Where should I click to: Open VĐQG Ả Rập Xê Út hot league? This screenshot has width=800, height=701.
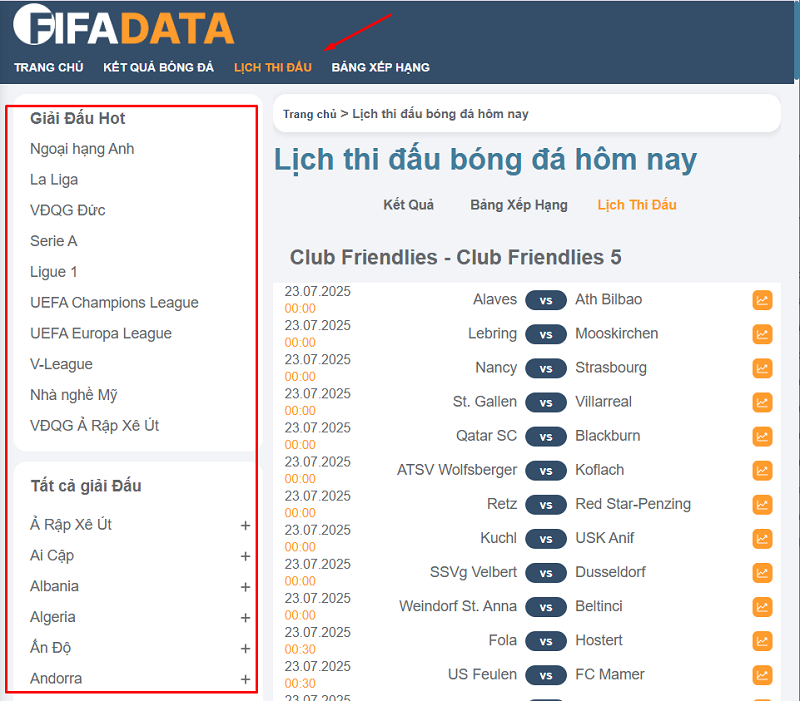tap(94, 425)
